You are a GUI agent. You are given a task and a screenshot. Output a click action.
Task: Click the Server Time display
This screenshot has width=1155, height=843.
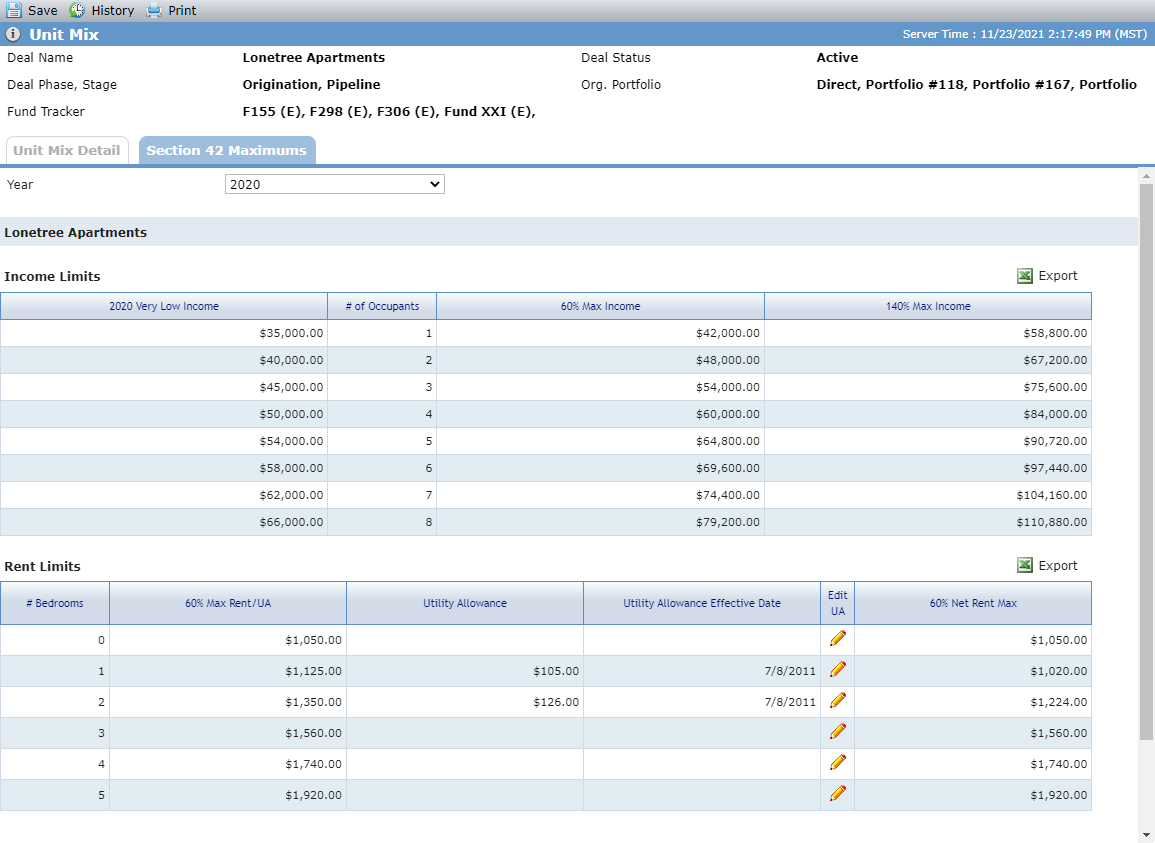[1025, 34]
